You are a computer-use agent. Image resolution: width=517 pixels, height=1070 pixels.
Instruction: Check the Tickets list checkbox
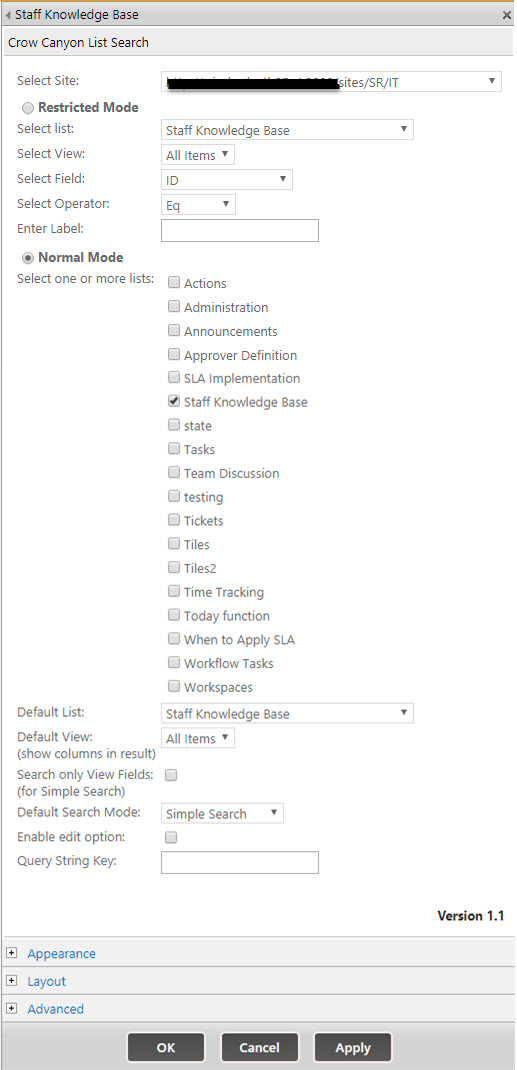[x=174, y=520]
